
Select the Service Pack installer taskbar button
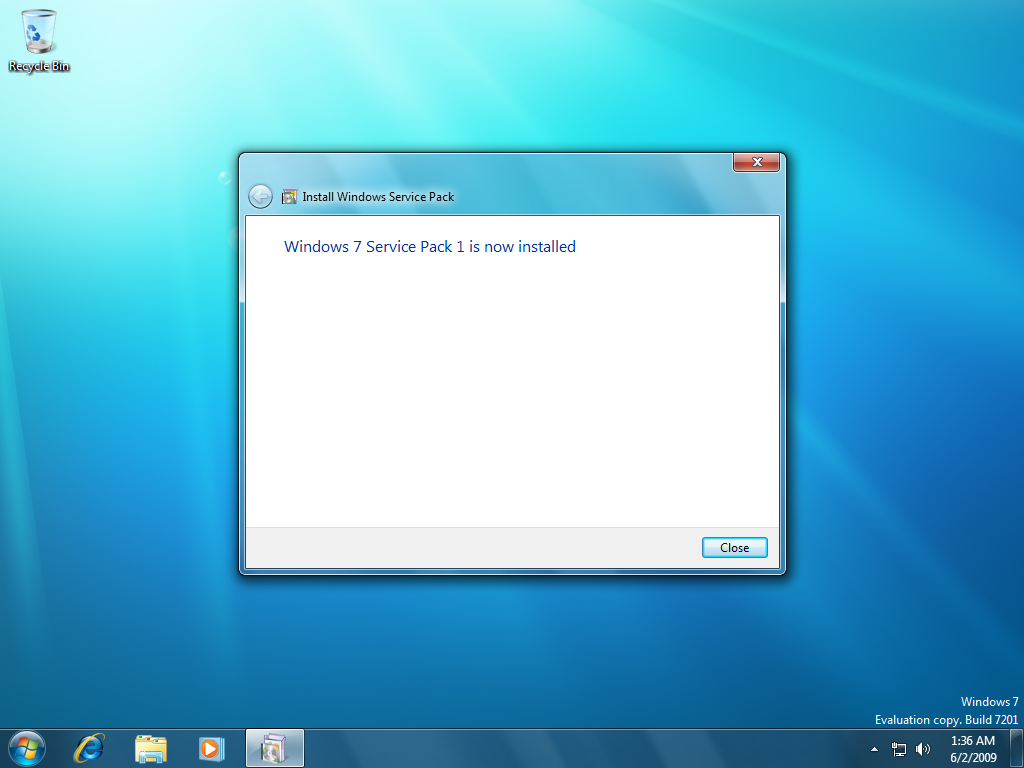point(275,748)
